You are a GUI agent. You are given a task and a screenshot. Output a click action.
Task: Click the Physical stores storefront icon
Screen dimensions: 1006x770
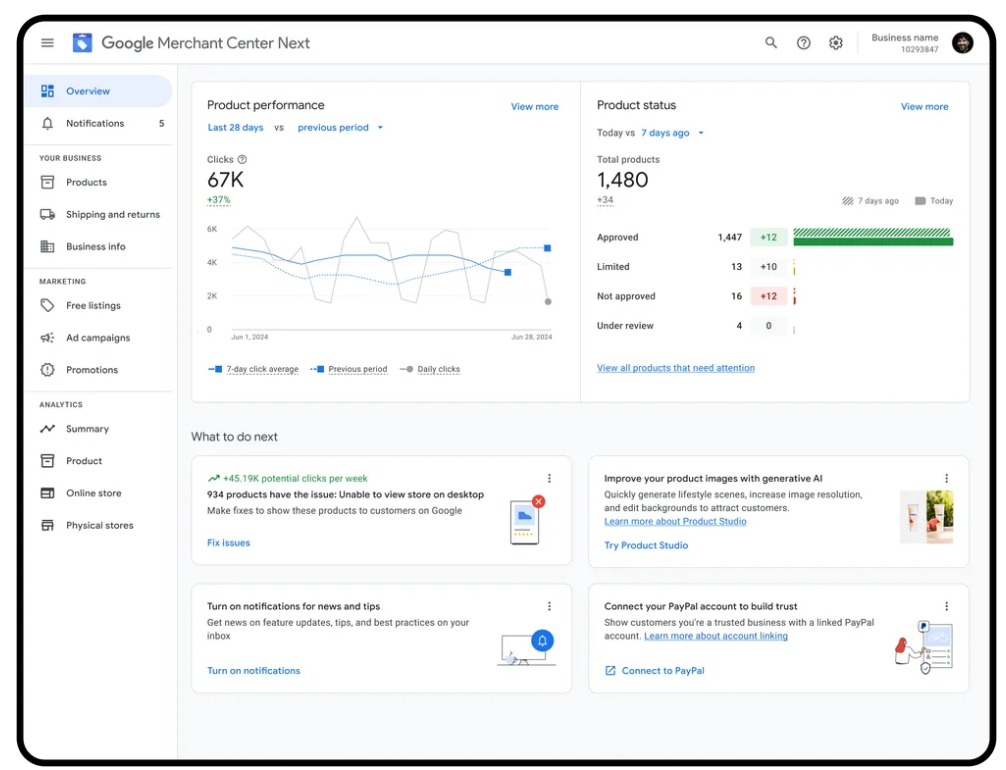47,525
